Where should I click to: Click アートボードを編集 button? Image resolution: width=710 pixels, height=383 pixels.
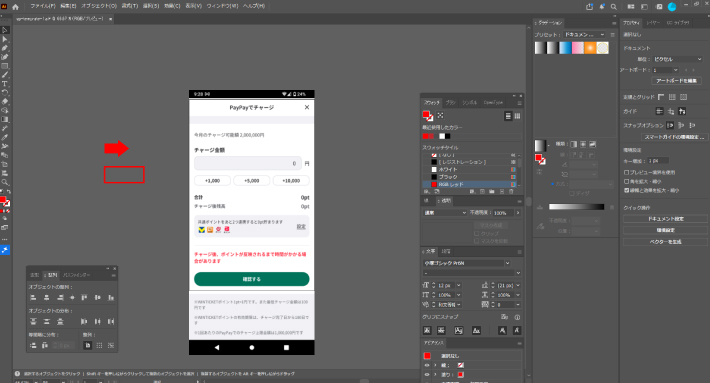click(x=676, y=81)
